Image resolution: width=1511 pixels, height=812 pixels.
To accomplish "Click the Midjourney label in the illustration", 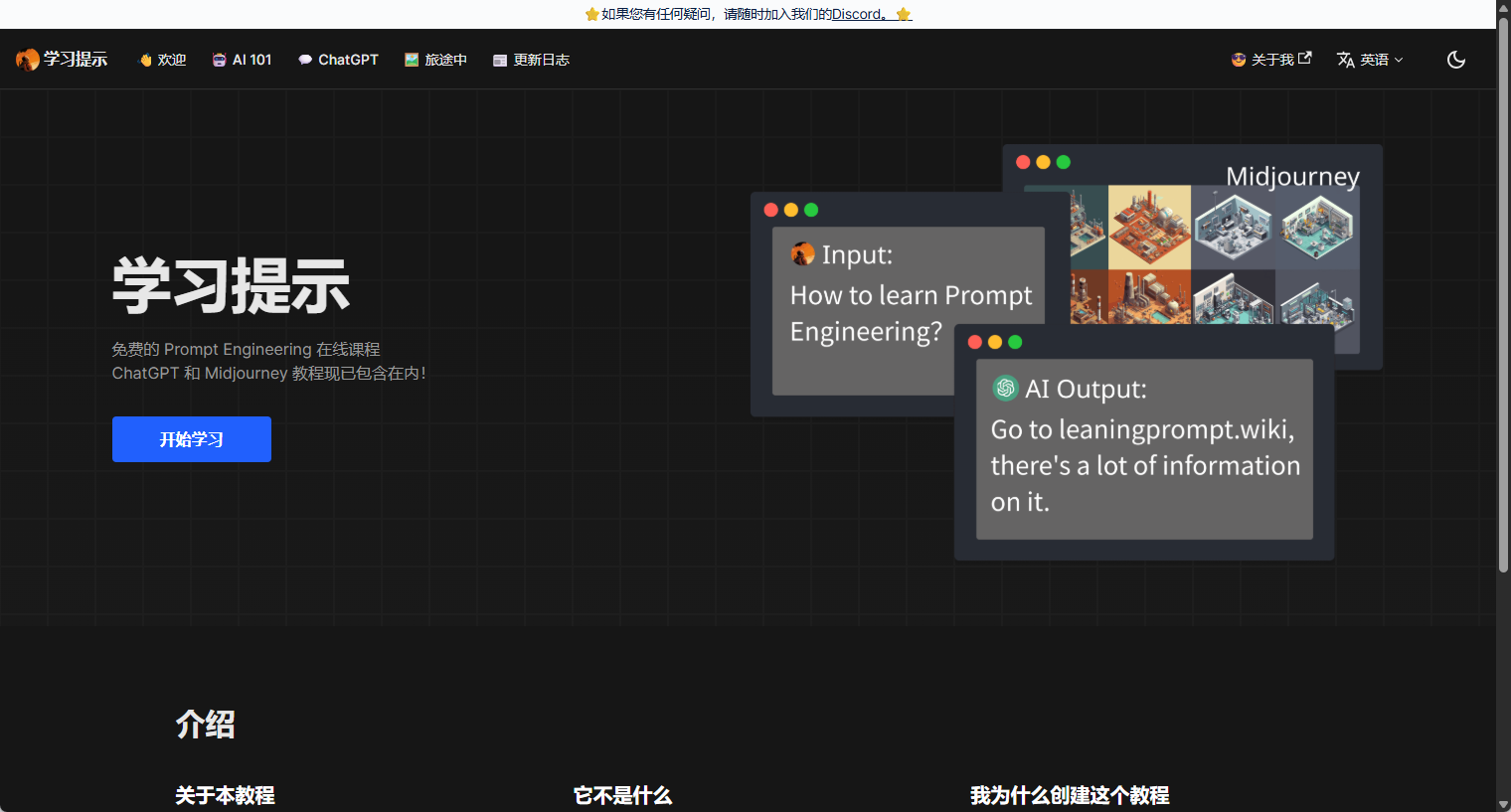I will [x=1292, y=177].
